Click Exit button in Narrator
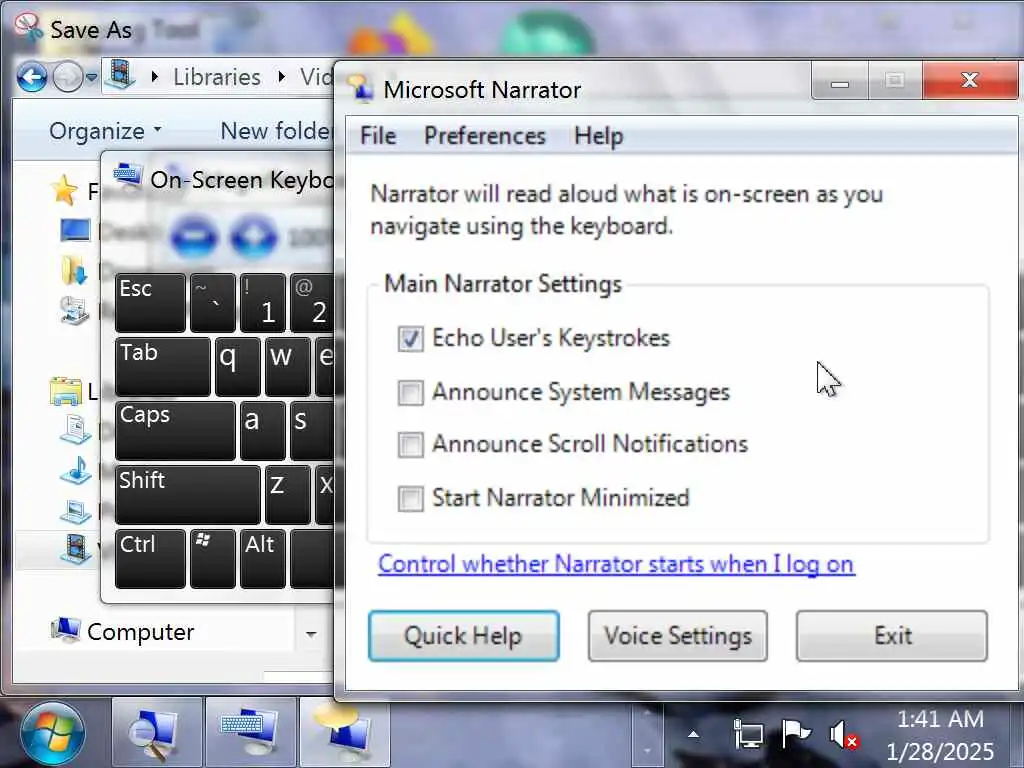1024x768 pixels. click(x=891, y=635)
